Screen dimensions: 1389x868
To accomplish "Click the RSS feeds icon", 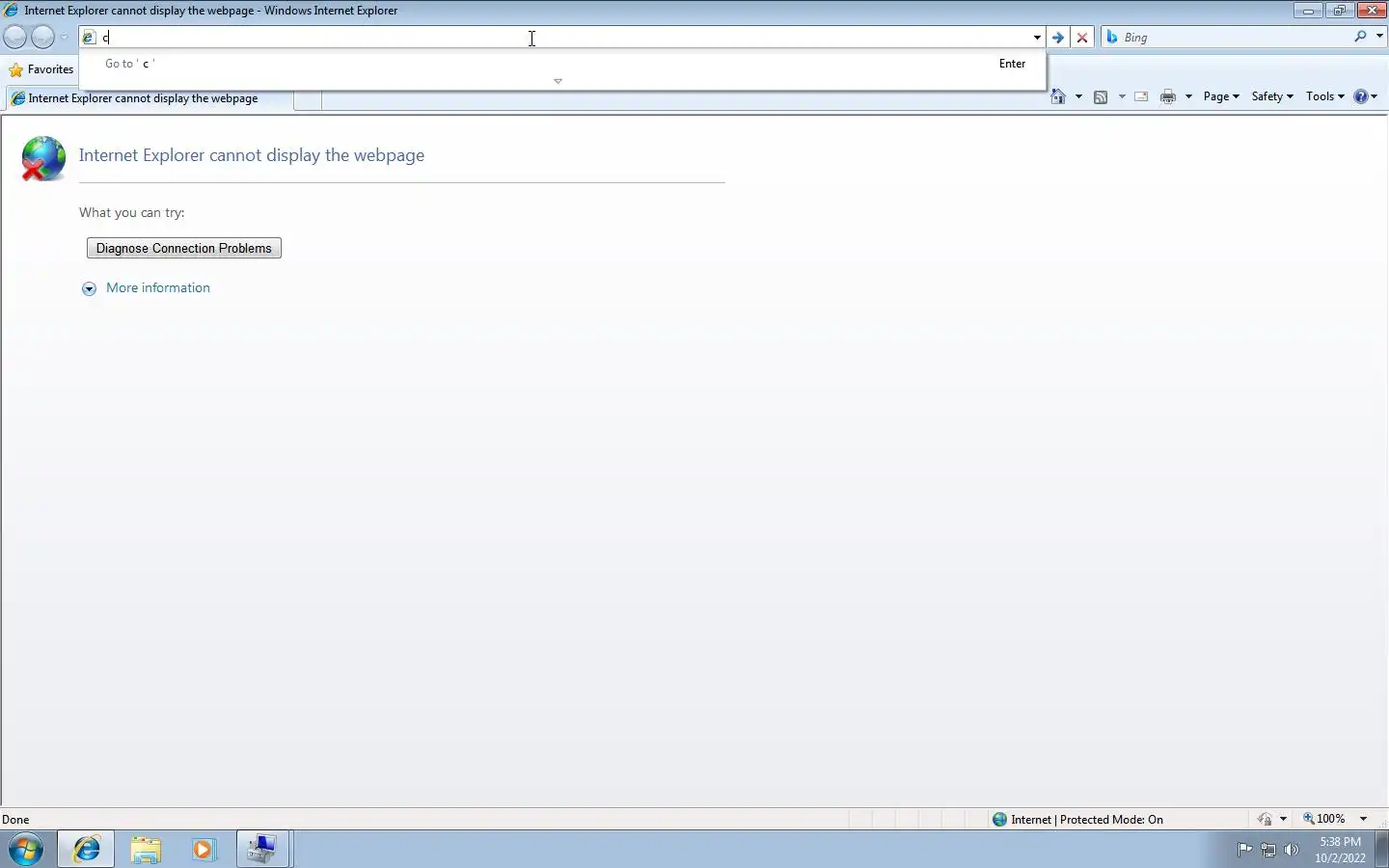I will pyautogui.click(x=1101, y=96).
